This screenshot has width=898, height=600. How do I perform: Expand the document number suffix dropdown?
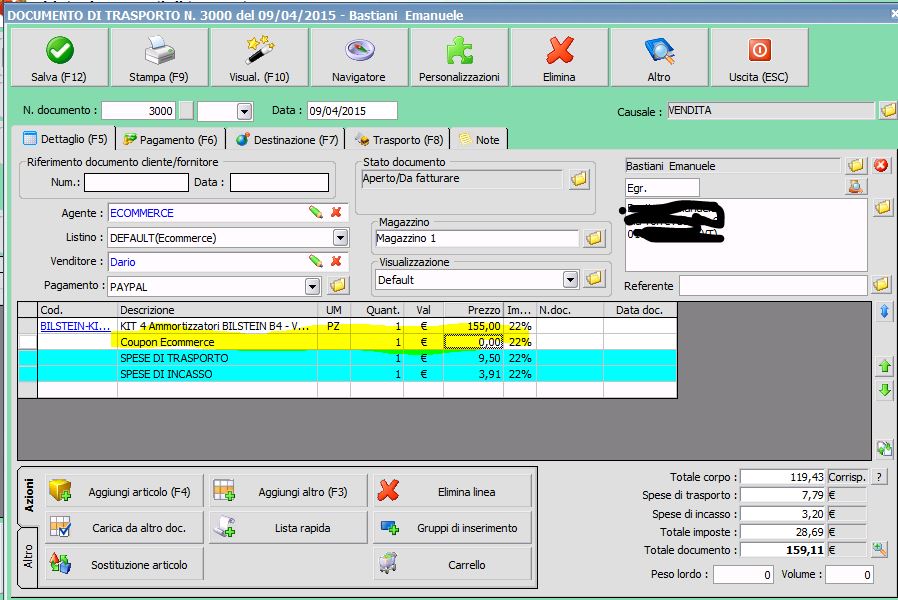pyautogui.click(x=245, y=111)
